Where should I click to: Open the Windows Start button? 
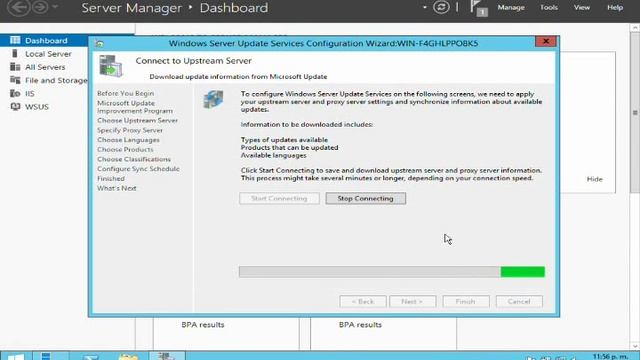(16, 356)
